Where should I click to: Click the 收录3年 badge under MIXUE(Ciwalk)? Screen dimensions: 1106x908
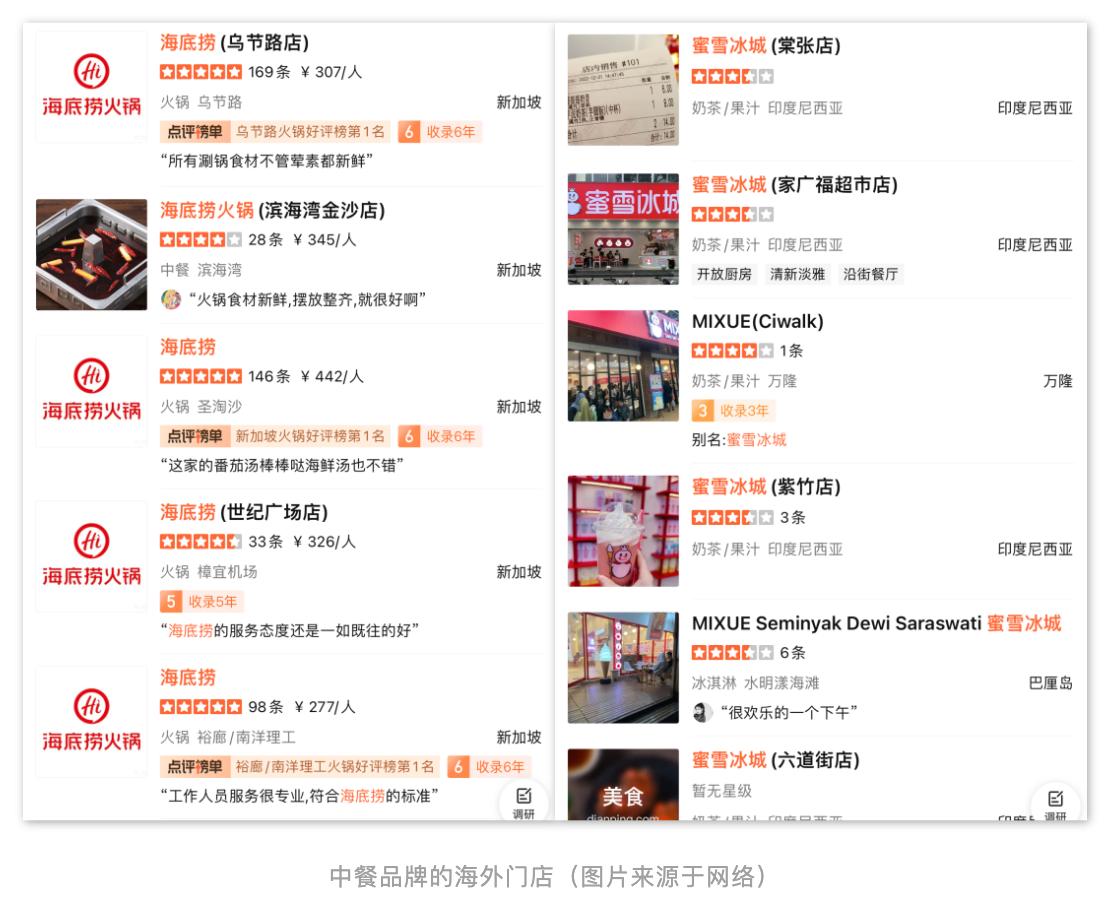point(734,410)
